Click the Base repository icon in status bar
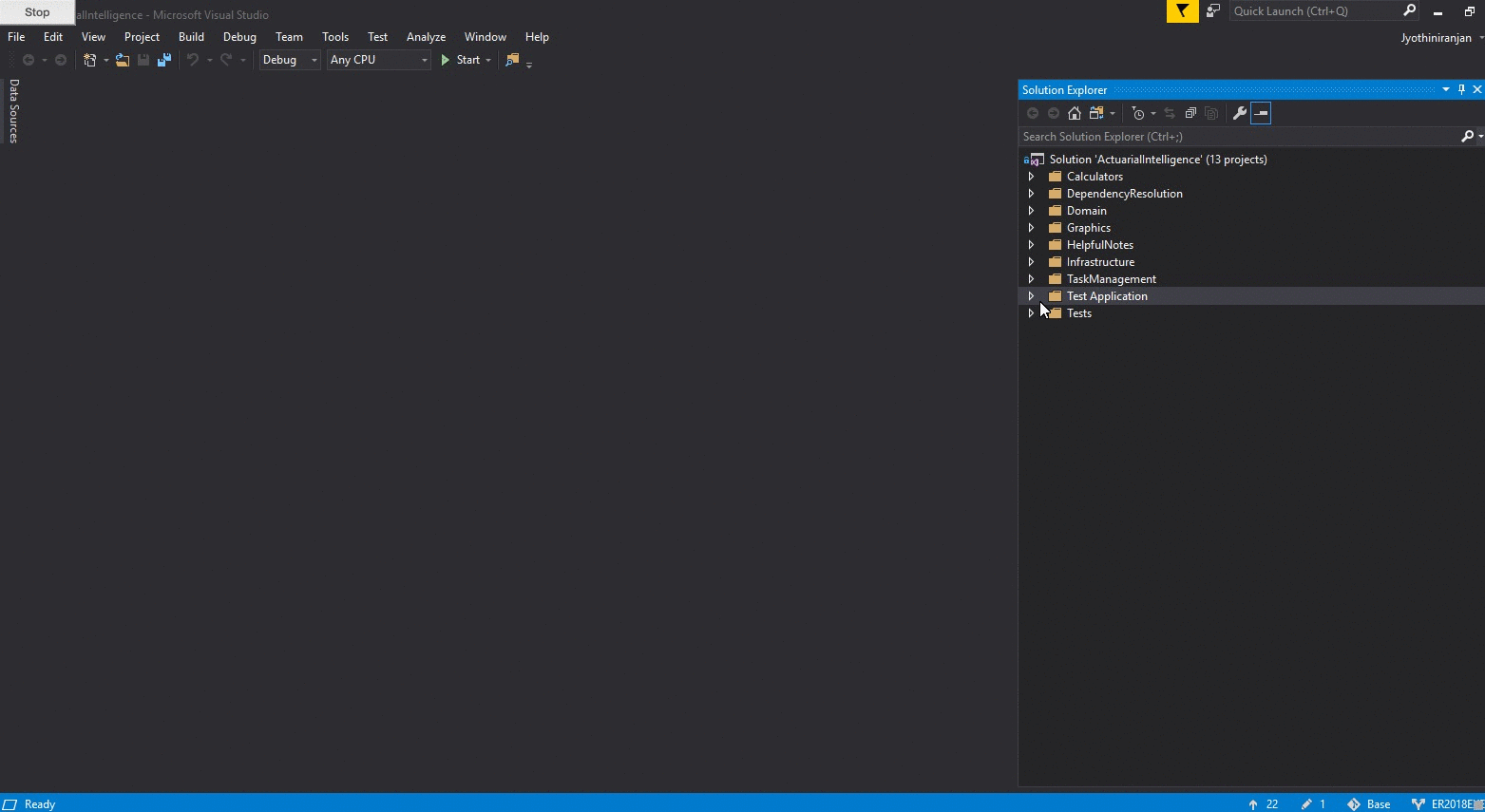Image resolution: width=1485 pixels, height=812 pixels. tap(1354, 804)
